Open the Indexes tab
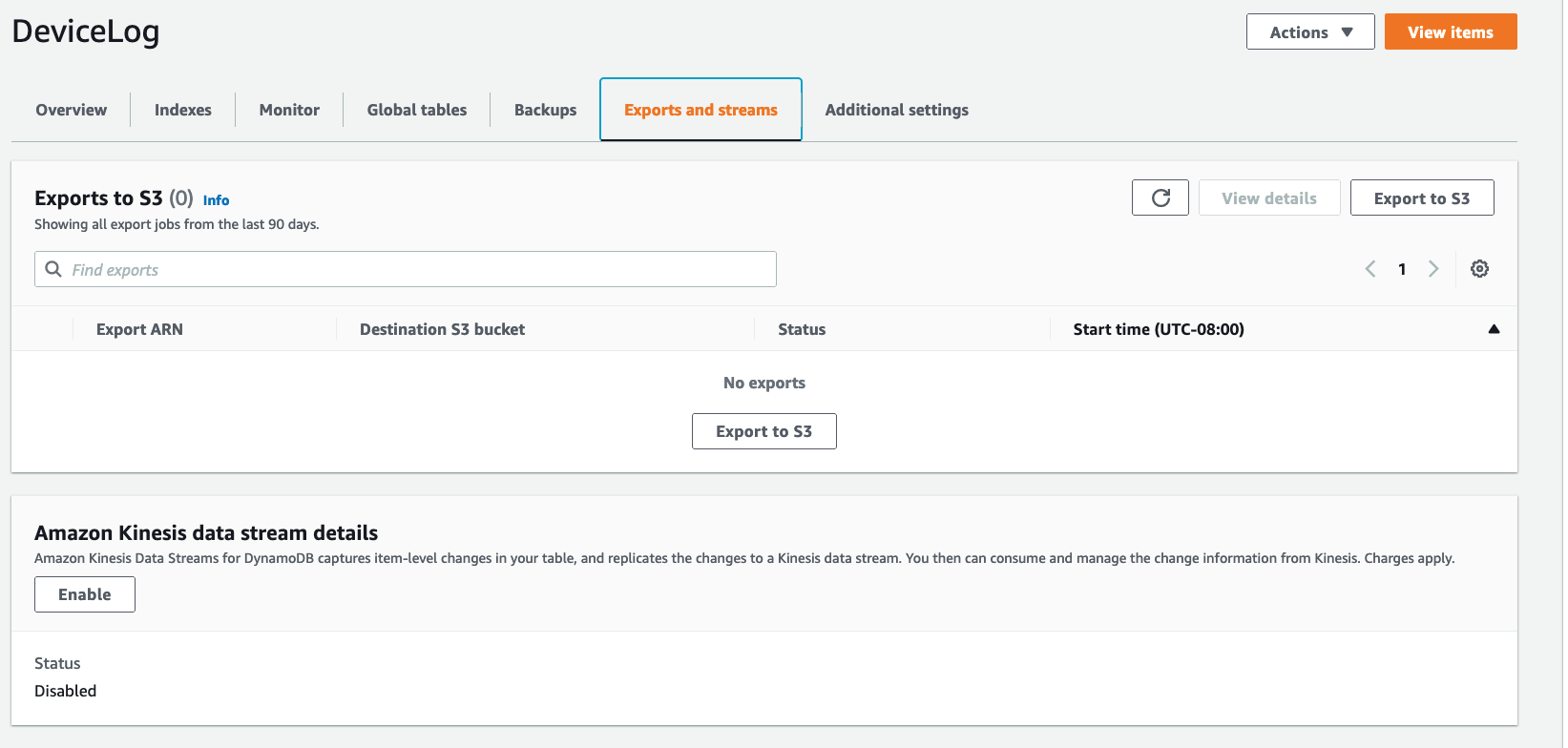This screenshot has width=1568, height=748. pos(183,110)
